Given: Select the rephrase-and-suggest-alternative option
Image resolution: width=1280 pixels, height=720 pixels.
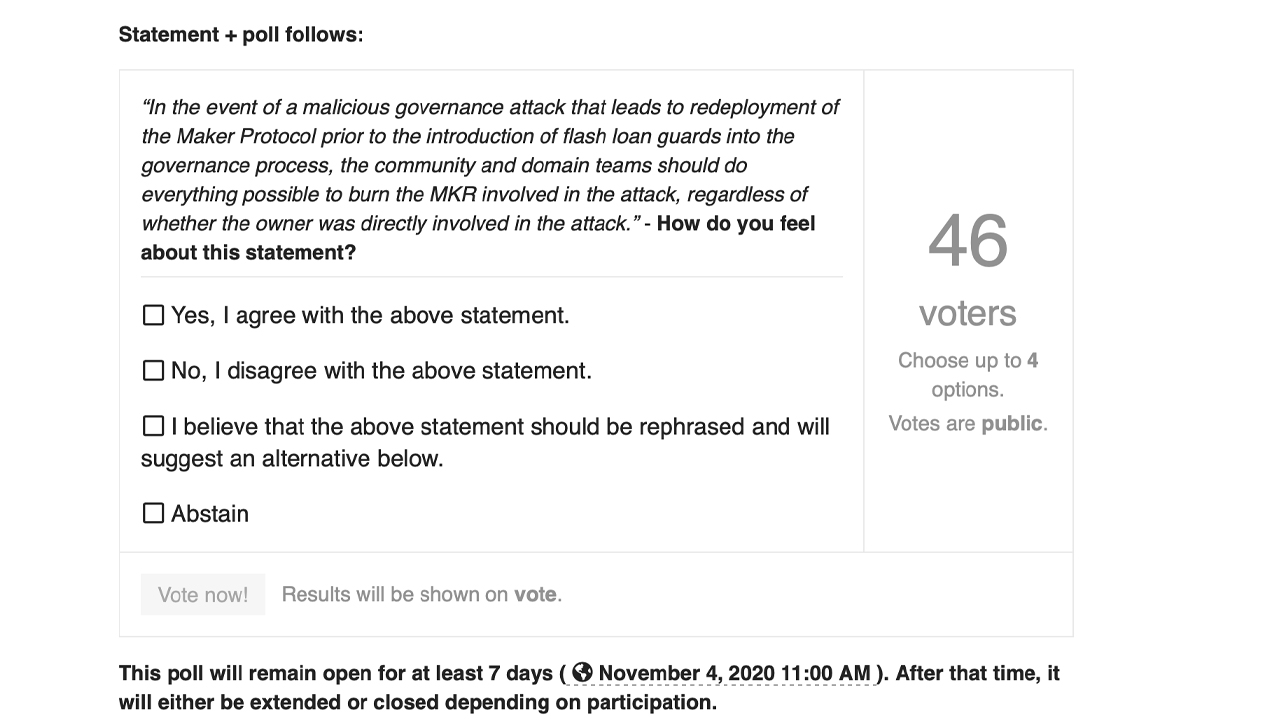Looking at the screenshot, I should (153, 426).
